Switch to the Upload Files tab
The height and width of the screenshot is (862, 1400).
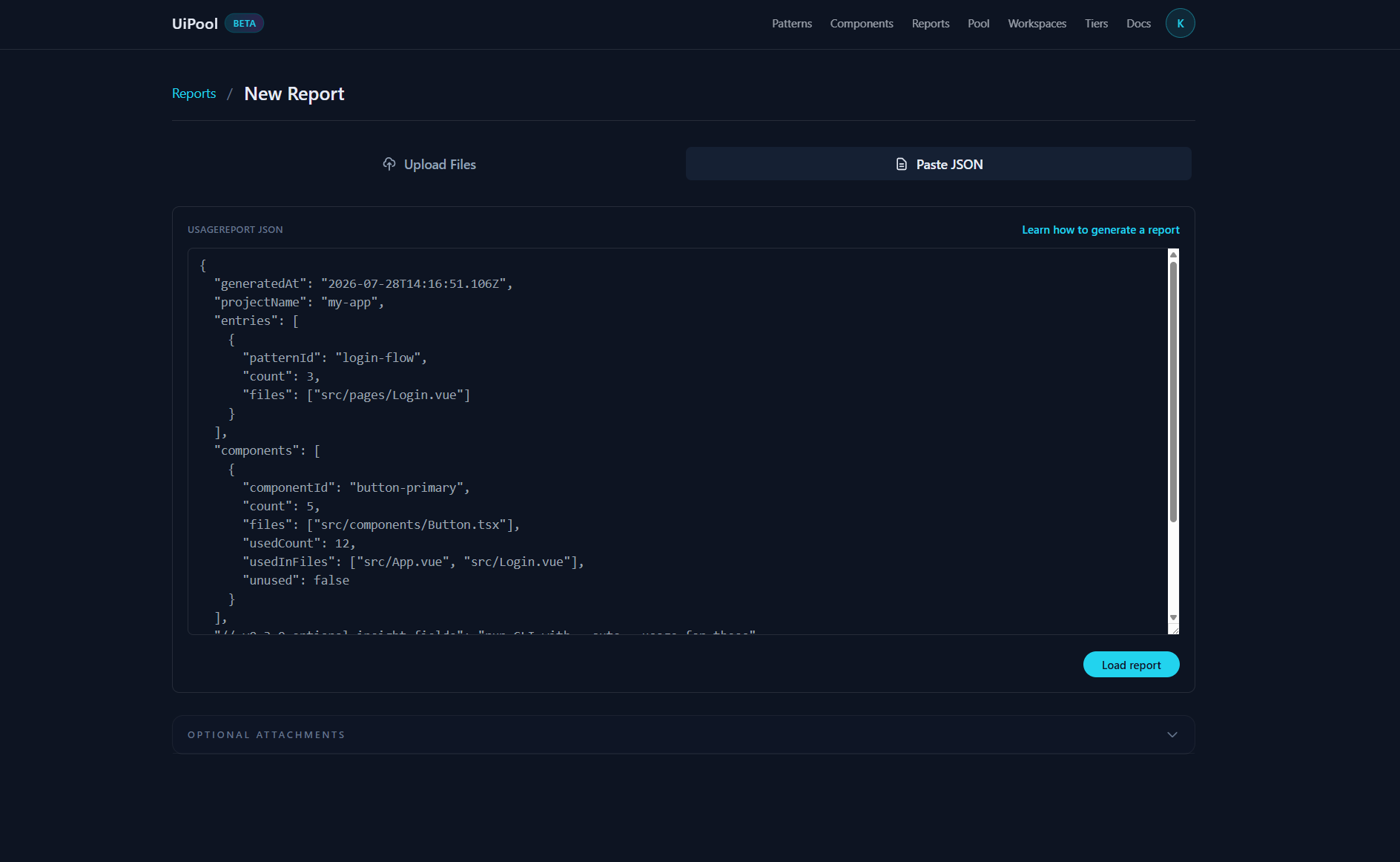click(429, 164)
